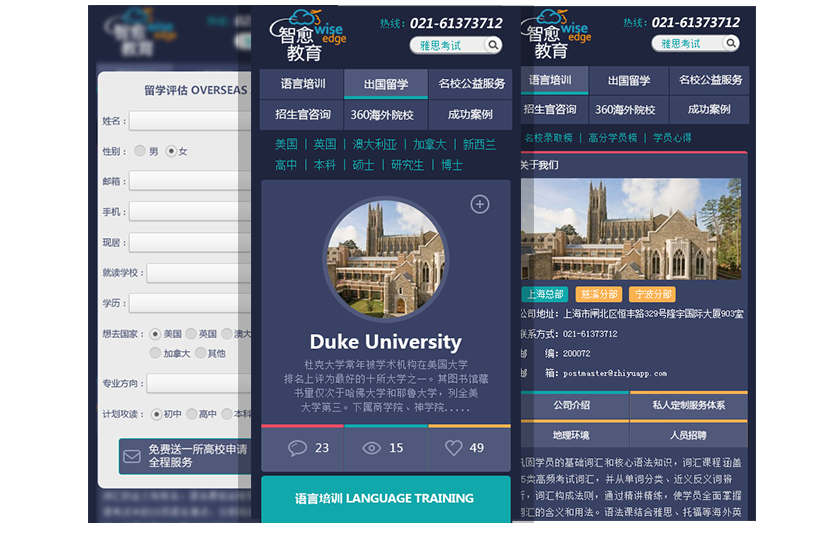Screen dimensions: 825x535
Task: Click the search magnifier in right screen header
Action: [731, 43]
